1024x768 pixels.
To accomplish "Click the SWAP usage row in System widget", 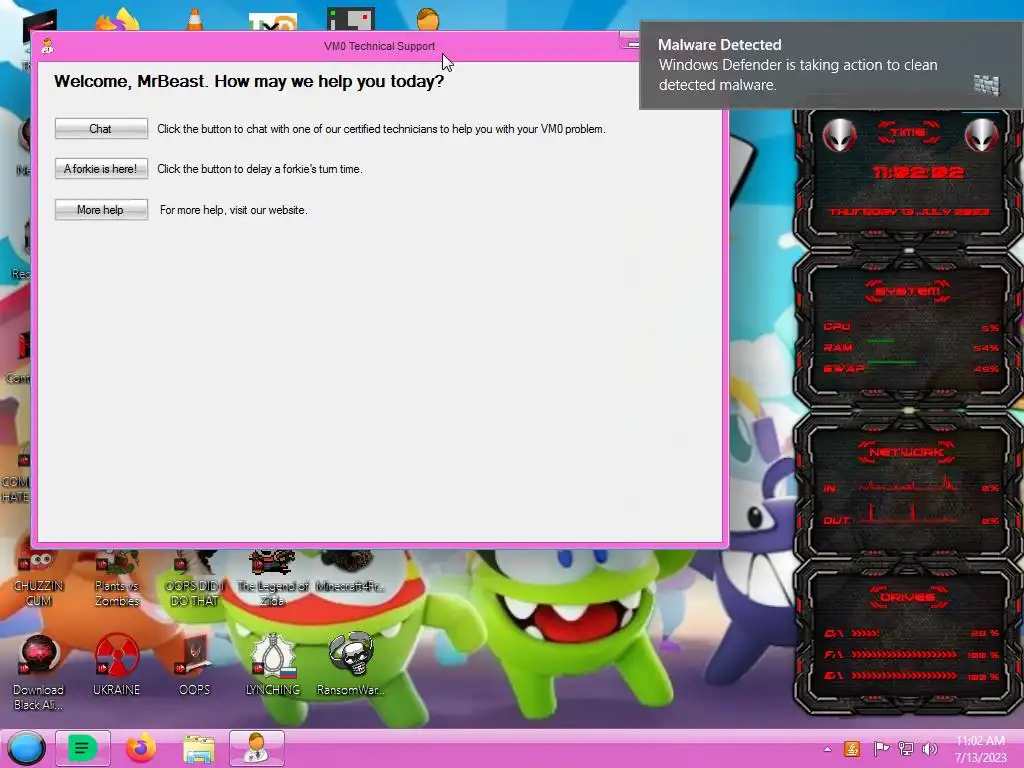I will pyautogui.click(x=911, y=368).
